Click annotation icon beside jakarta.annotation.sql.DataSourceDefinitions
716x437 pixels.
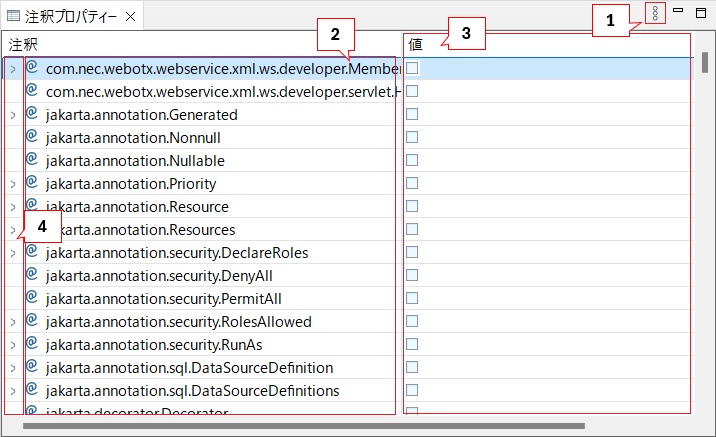pos(32,390)
